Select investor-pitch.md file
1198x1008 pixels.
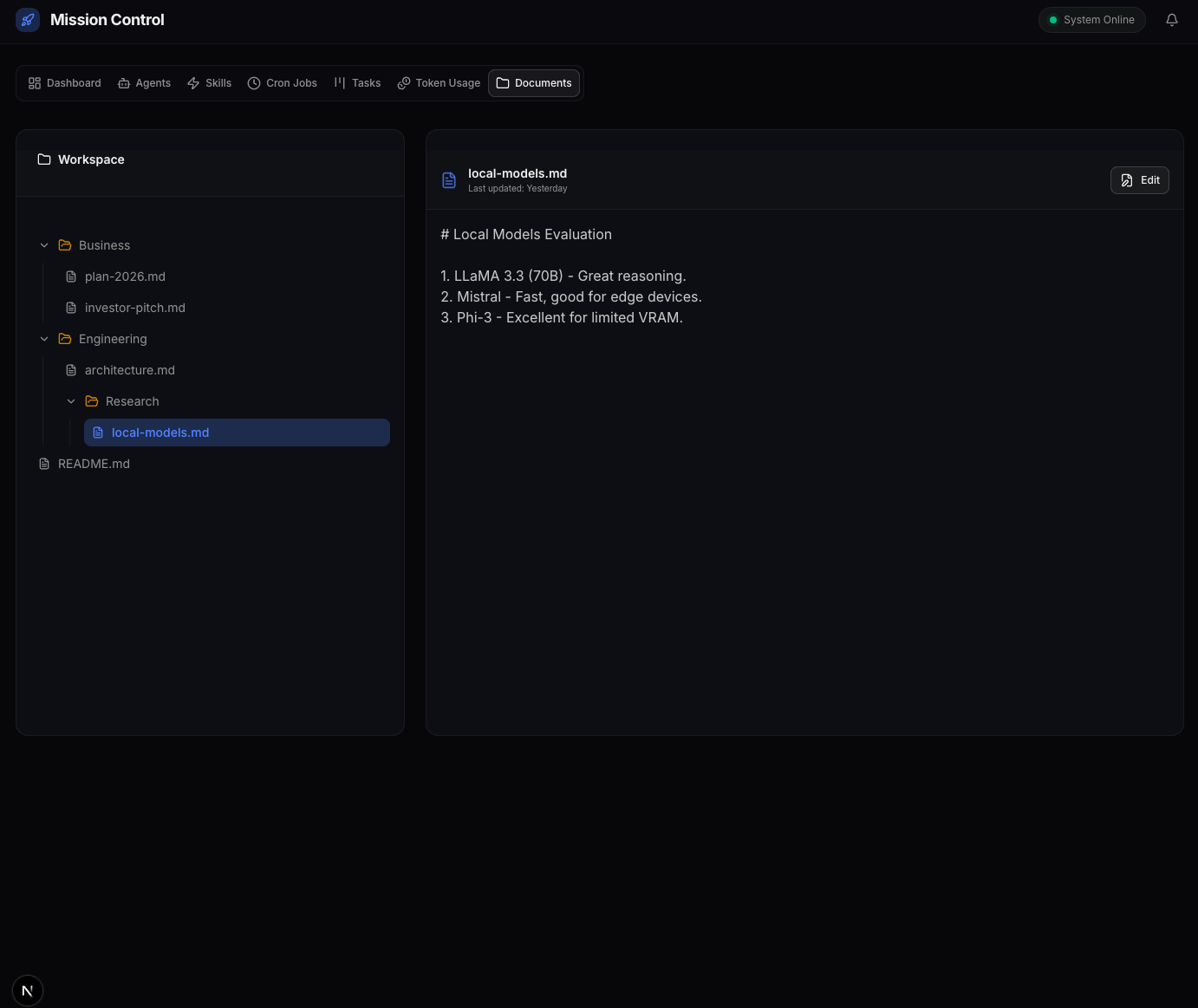coord(134,308)
